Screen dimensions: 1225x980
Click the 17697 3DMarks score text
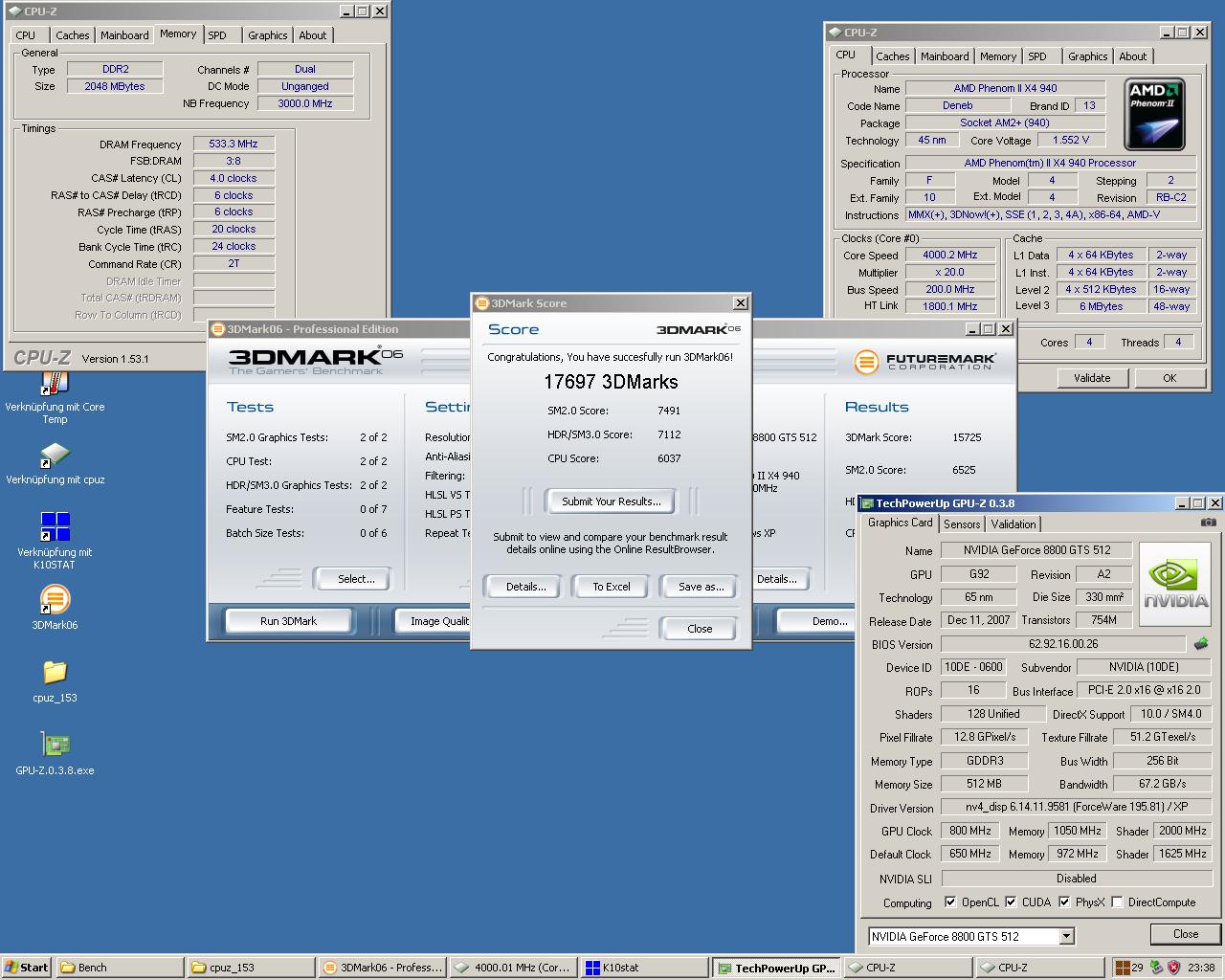coord(611,382)
